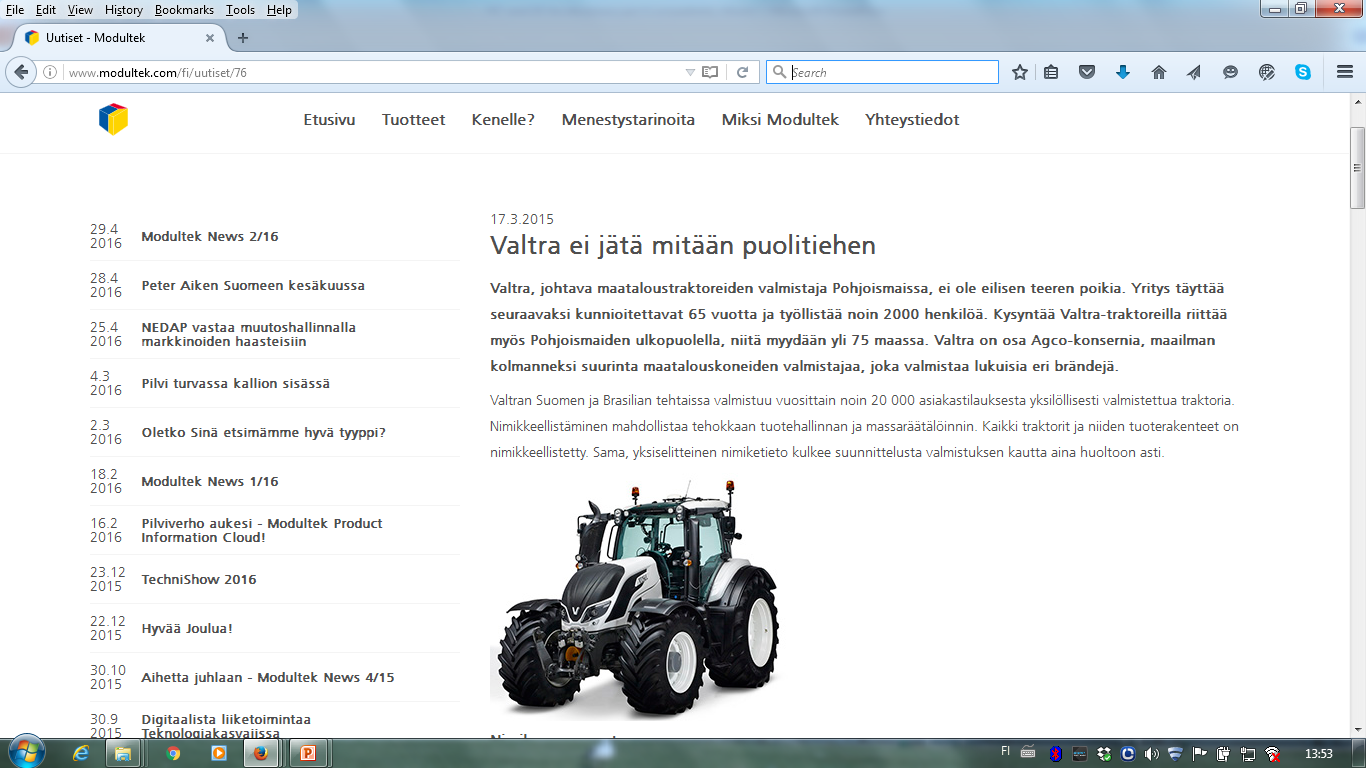Viewport: 1366px width, 768px height.
Task: Open the Modultek News 1/16 article
Action: click(210, 482)
